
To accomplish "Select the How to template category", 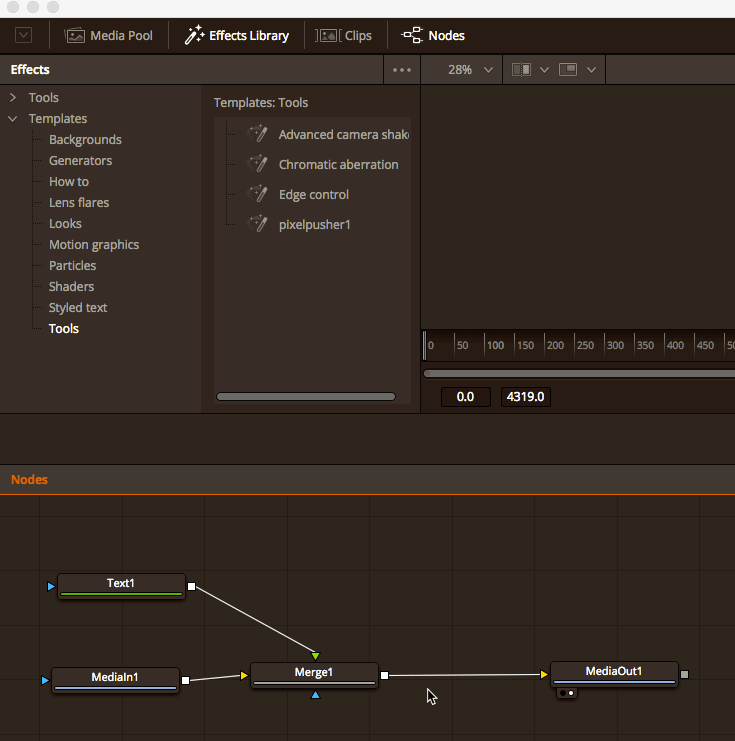I will click(69, 181).
